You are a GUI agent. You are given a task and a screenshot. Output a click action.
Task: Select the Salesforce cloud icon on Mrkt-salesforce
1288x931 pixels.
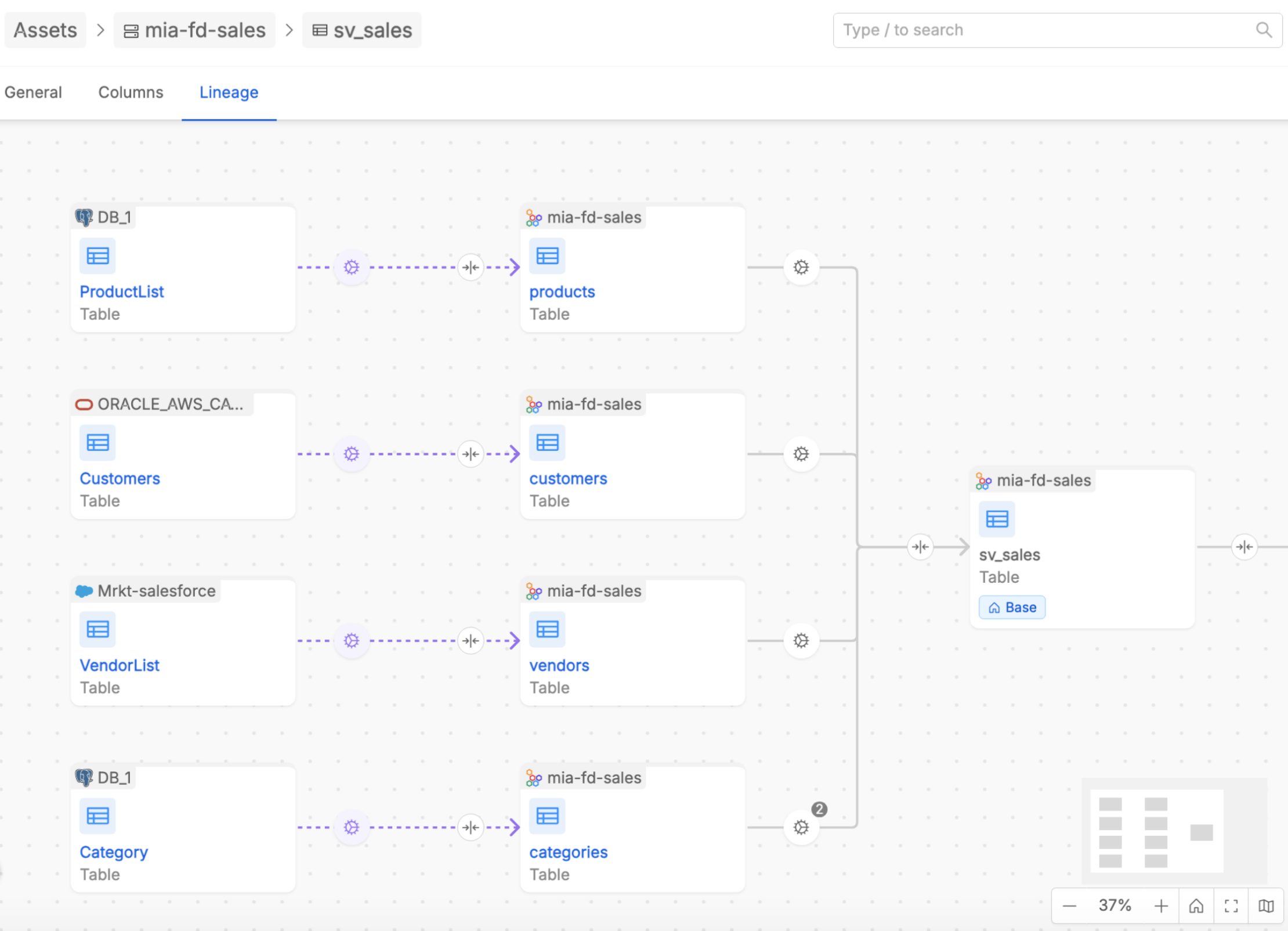(x=84, y=591)
